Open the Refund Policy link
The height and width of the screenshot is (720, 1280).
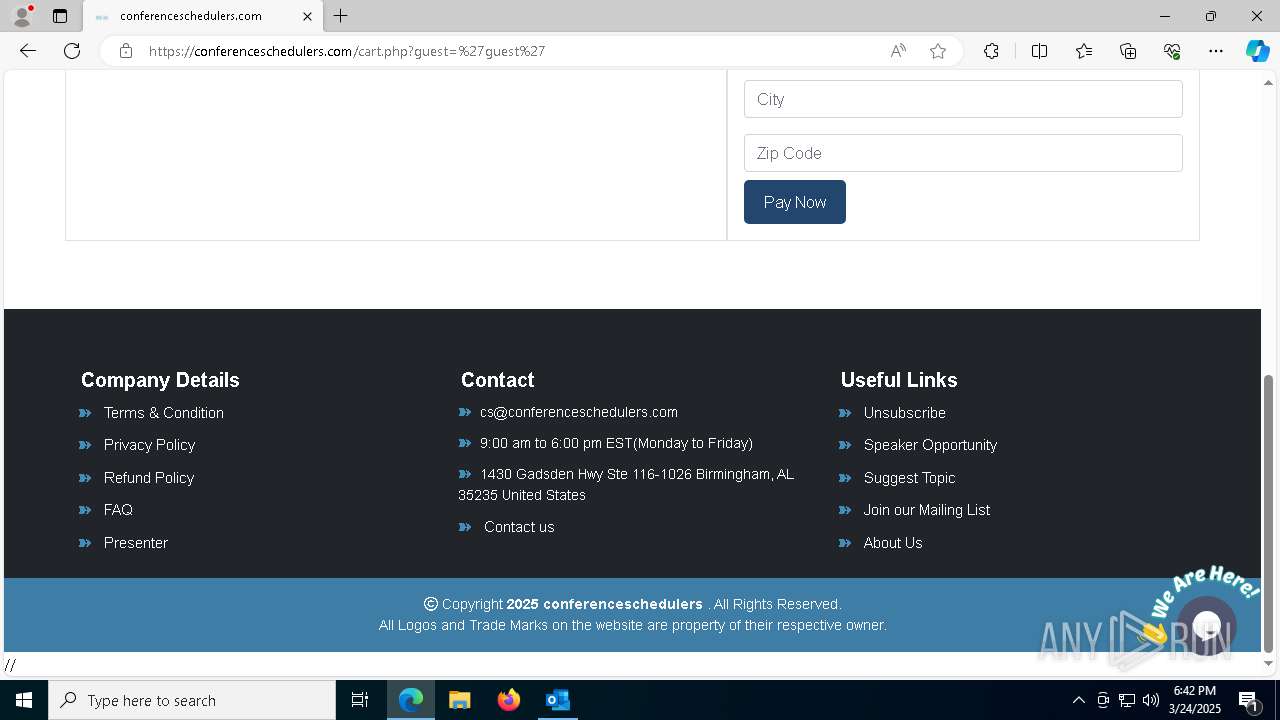click(149, 478)
